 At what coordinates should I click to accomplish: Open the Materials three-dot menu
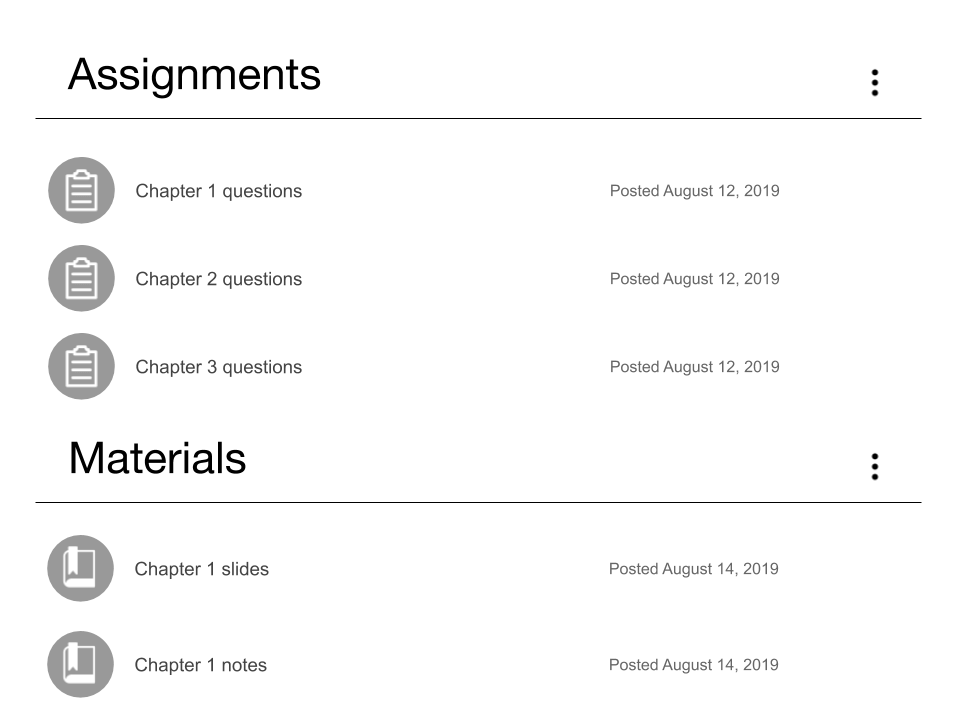point(875,467)
